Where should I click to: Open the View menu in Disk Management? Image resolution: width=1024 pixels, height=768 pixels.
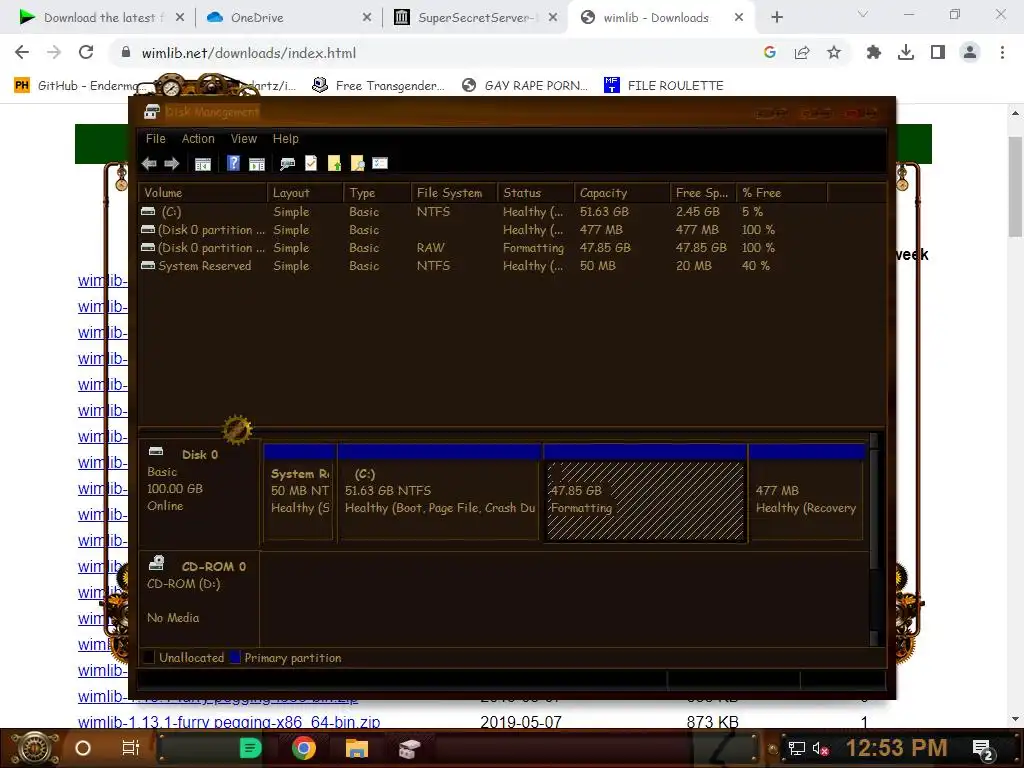[x=244, y=138]
